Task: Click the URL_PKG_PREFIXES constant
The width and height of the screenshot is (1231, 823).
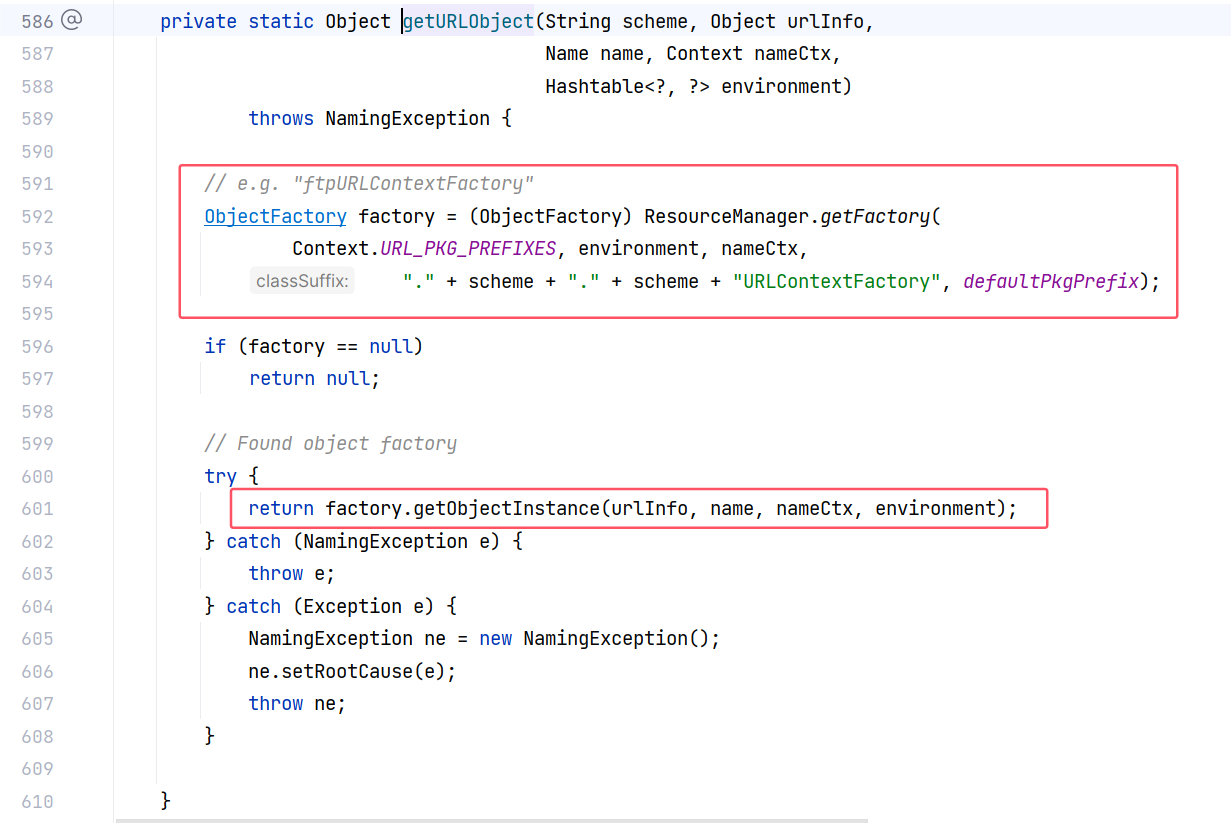Action: [467, 249]
